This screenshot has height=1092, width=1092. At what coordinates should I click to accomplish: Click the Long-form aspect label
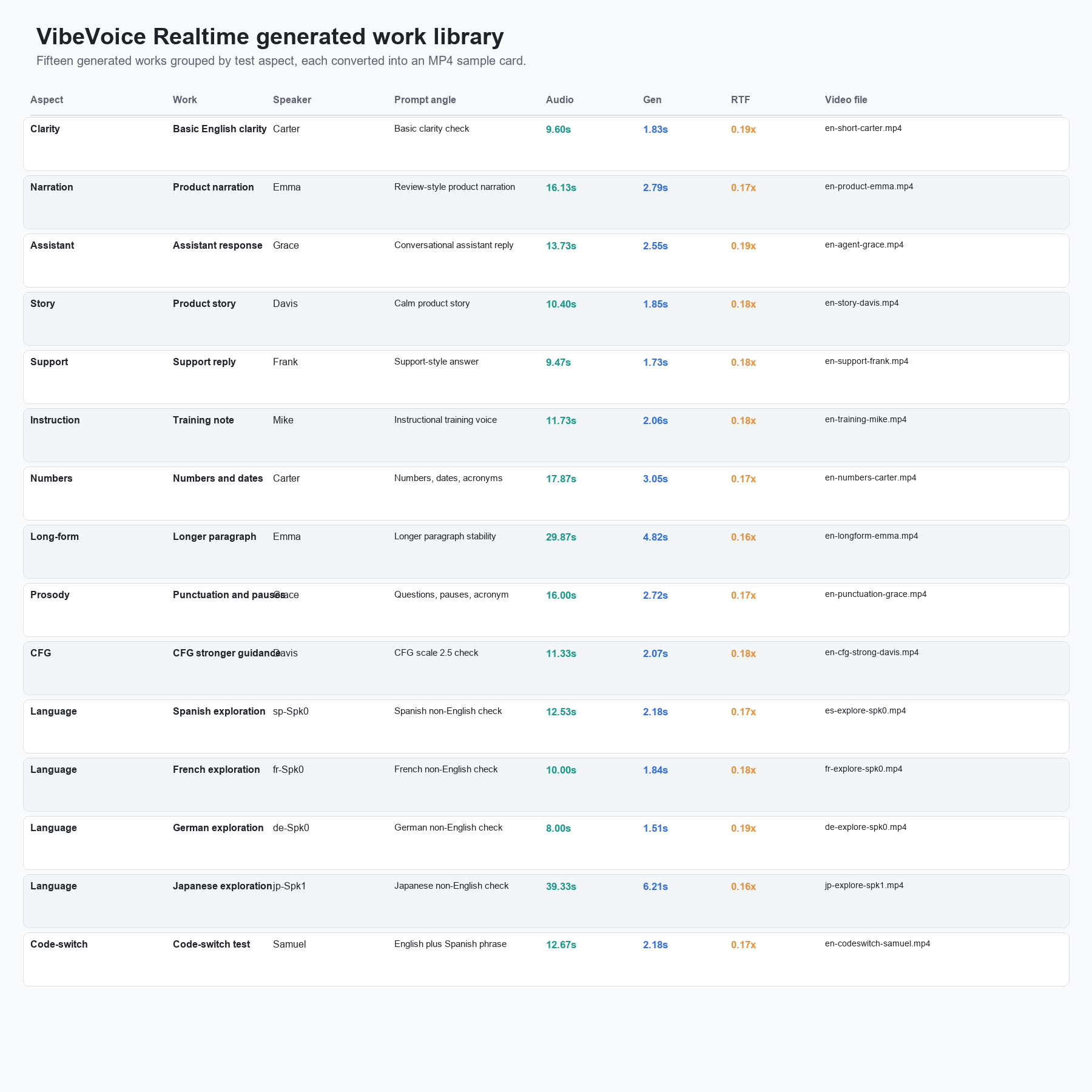55,537
